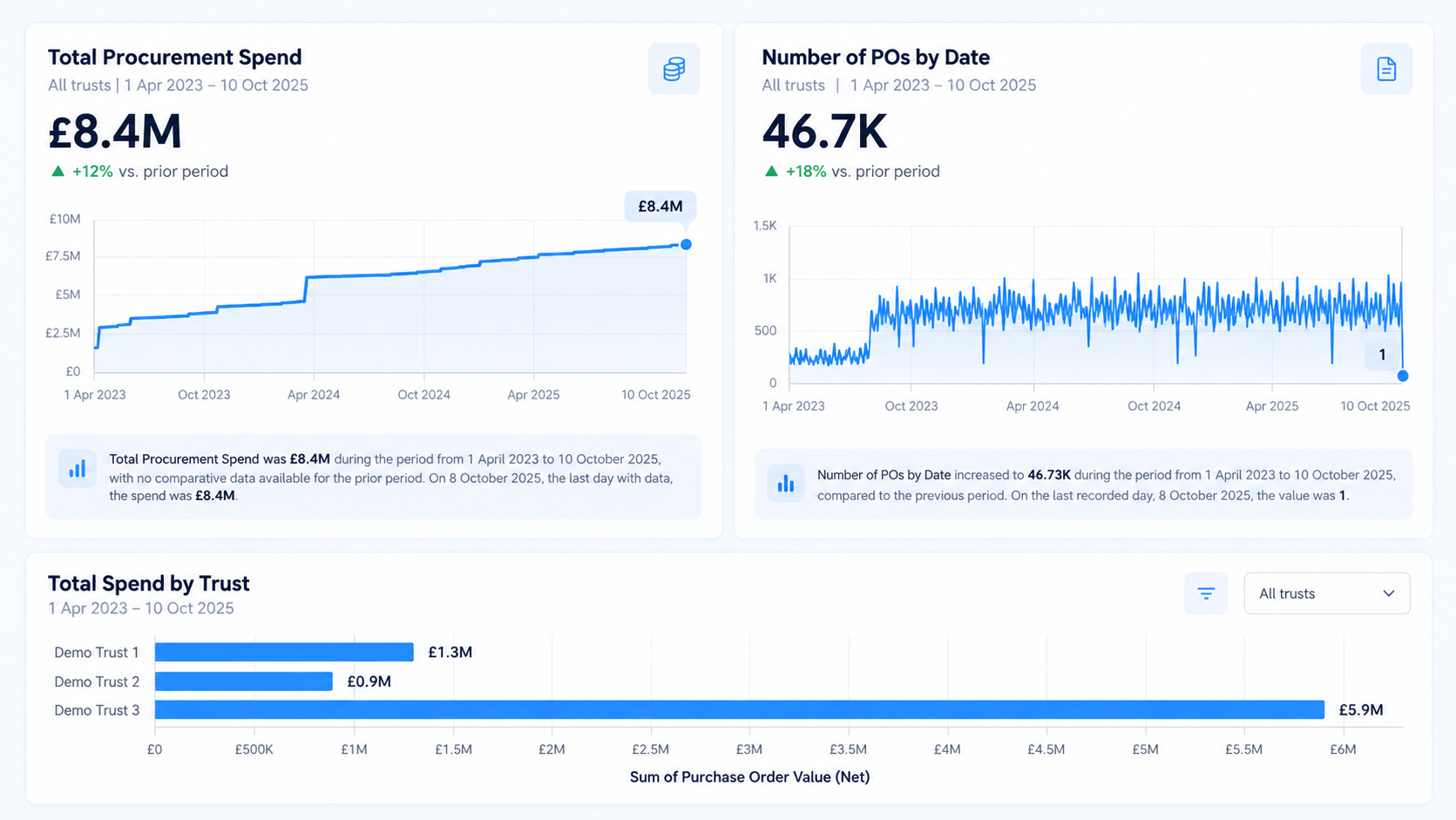Click the £7.5M y-axis label on spend chart
Screen dimensions: 1456x820
pos(63,256)
